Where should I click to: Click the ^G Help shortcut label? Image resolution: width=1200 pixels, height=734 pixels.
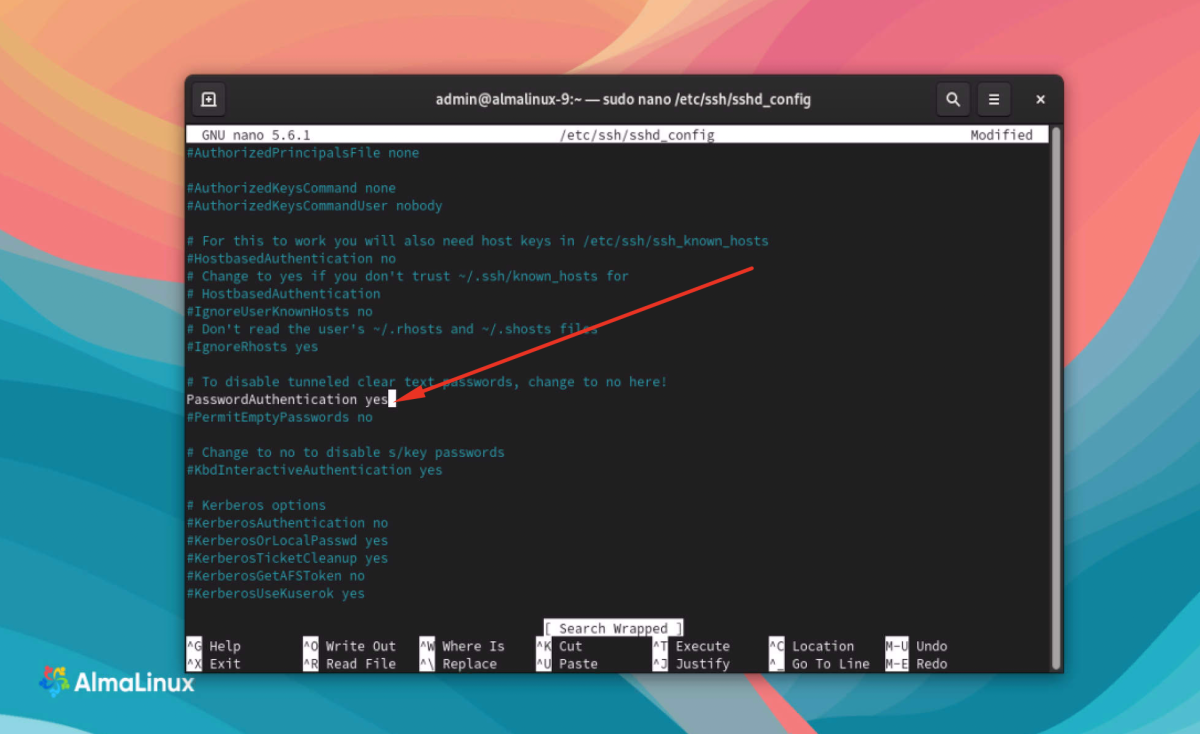click(213, 646)
